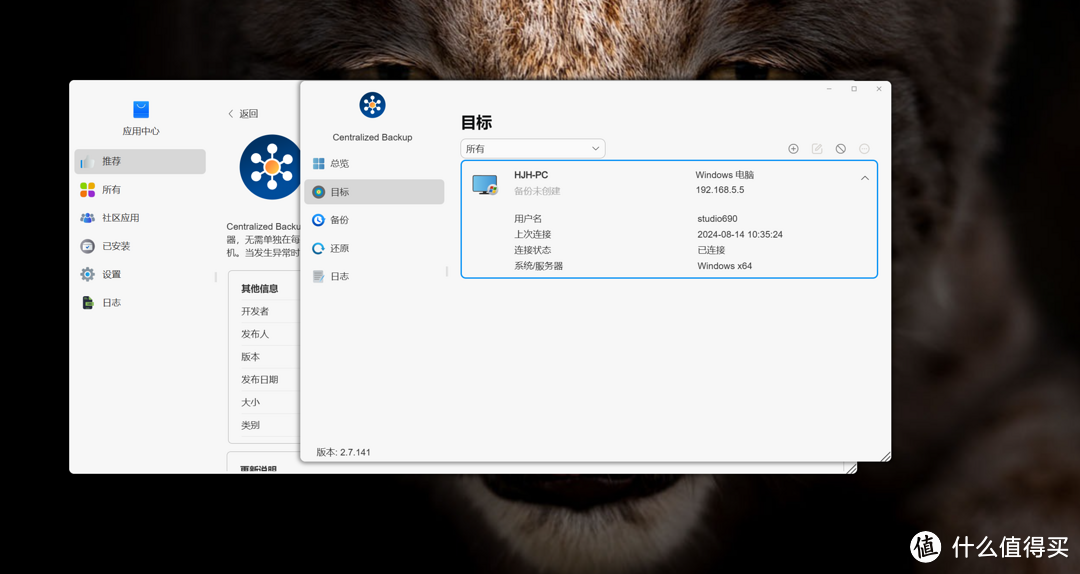This screenshot has width=1080, height=574.
Task: Click the HJH-PC computer monitor icon
Action: pyautogui.click(x=485, y=184)
